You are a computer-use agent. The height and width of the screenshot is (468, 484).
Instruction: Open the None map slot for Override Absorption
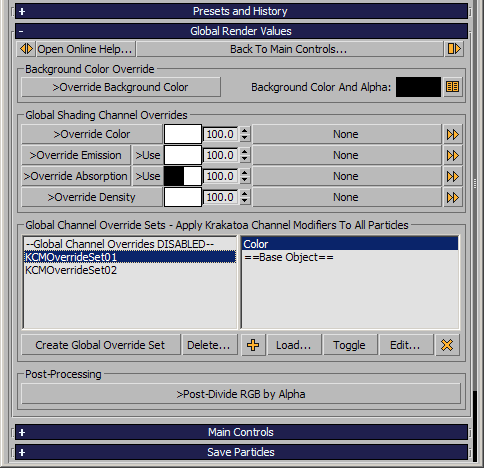click(x=347, y=176)
